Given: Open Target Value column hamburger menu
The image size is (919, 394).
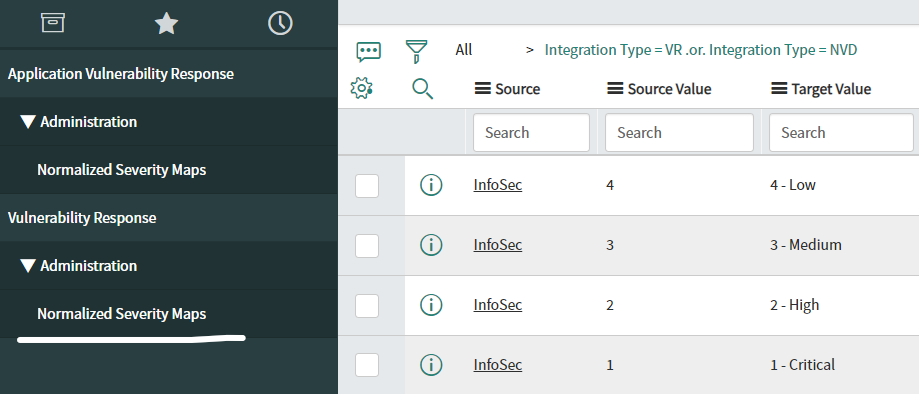Looking at the screenshot, I should point(779,89).
